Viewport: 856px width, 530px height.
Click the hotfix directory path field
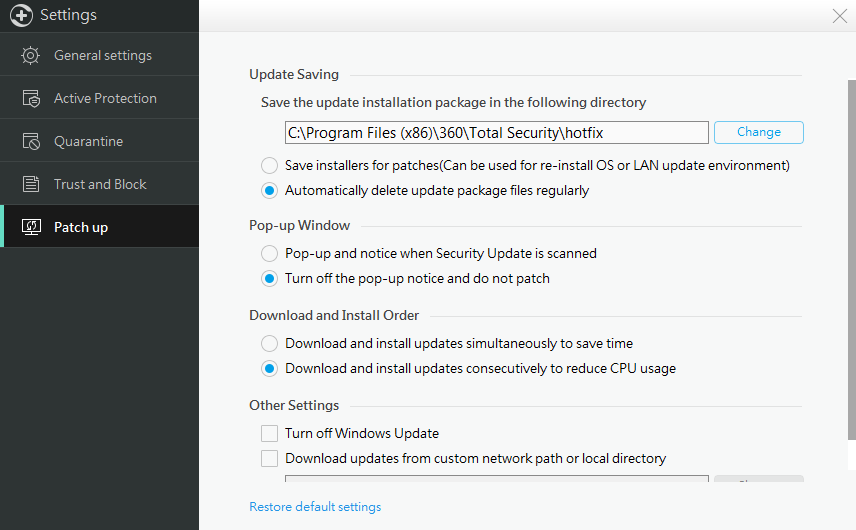tap(496, 132)
